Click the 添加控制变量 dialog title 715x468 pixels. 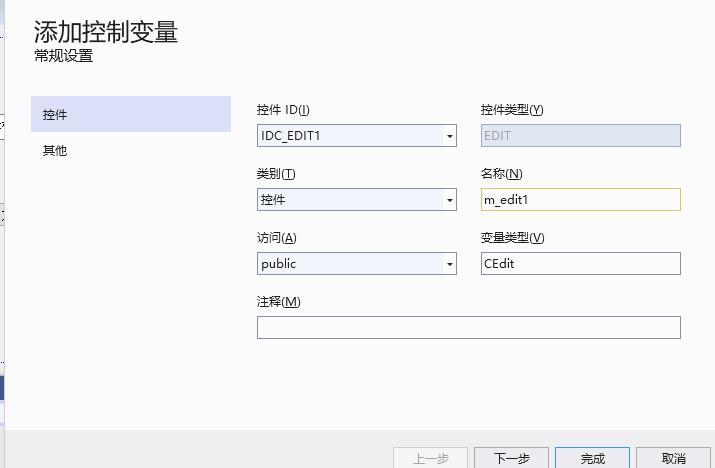106,32
